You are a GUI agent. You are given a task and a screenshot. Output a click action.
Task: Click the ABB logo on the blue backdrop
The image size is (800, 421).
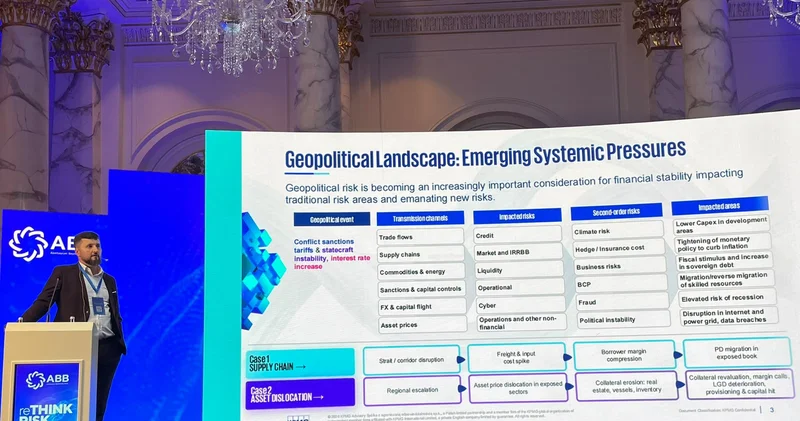tap(42, 243)
